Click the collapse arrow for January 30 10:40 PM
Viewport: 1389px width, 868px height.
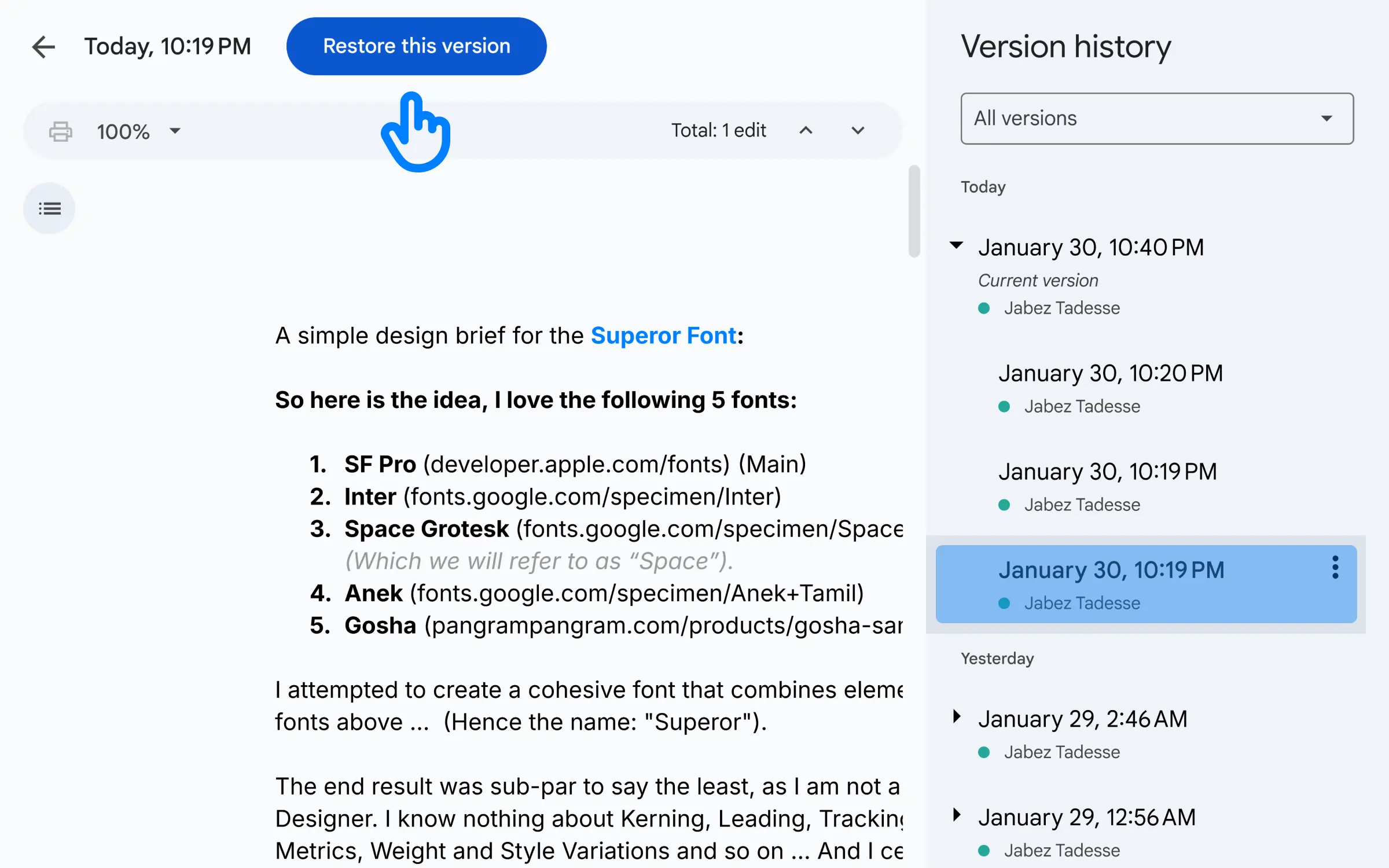pyautogui.click(x=957, y=247)
